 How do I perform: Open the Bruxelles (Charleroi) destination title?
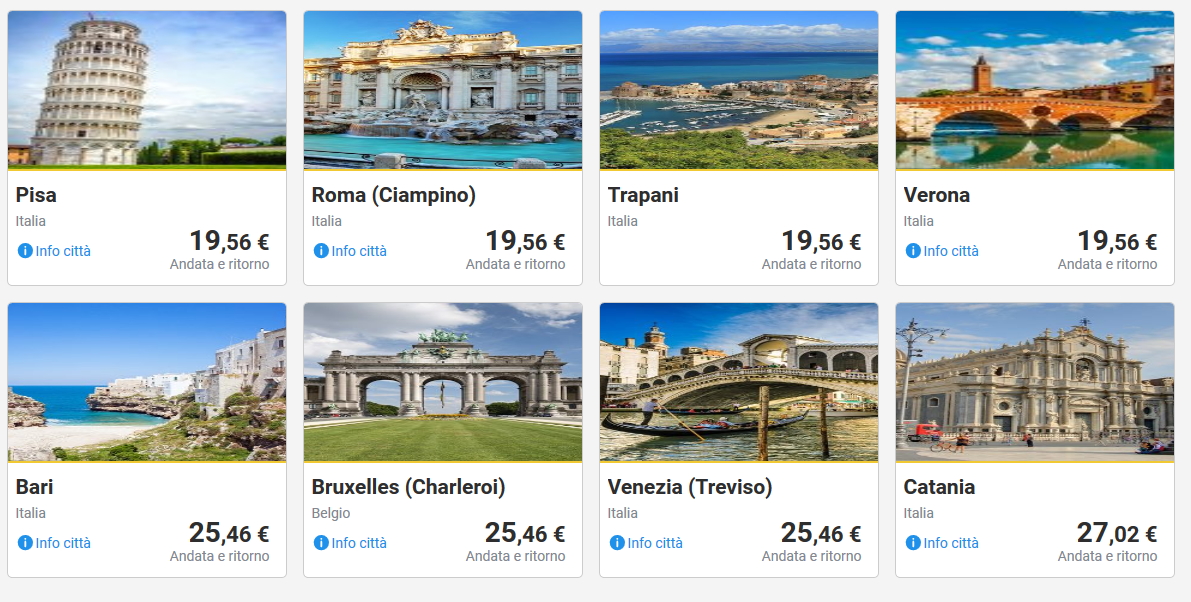coord(409,487)
